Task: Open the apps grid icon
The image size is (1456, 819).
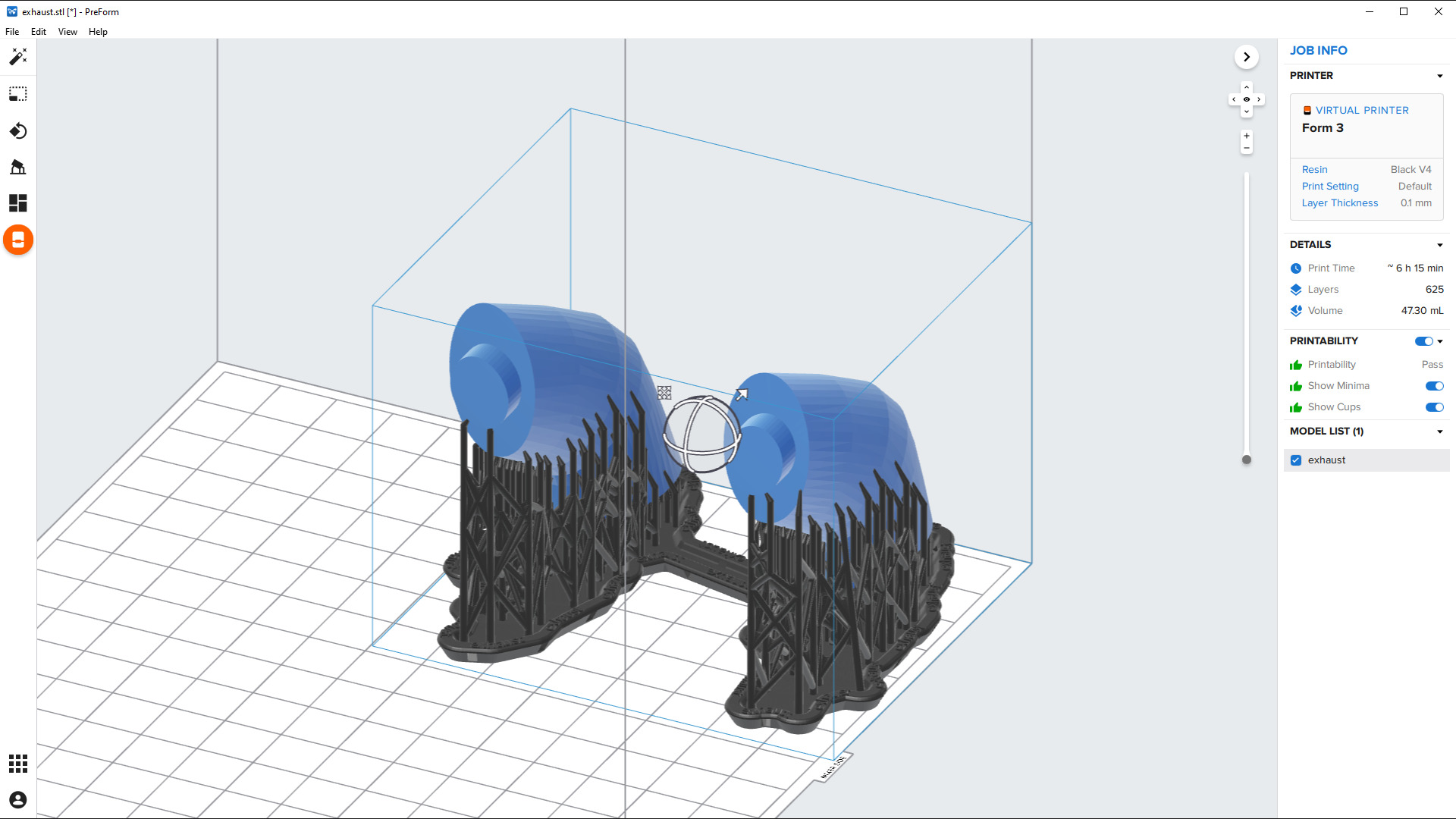Action: point(18,763)
